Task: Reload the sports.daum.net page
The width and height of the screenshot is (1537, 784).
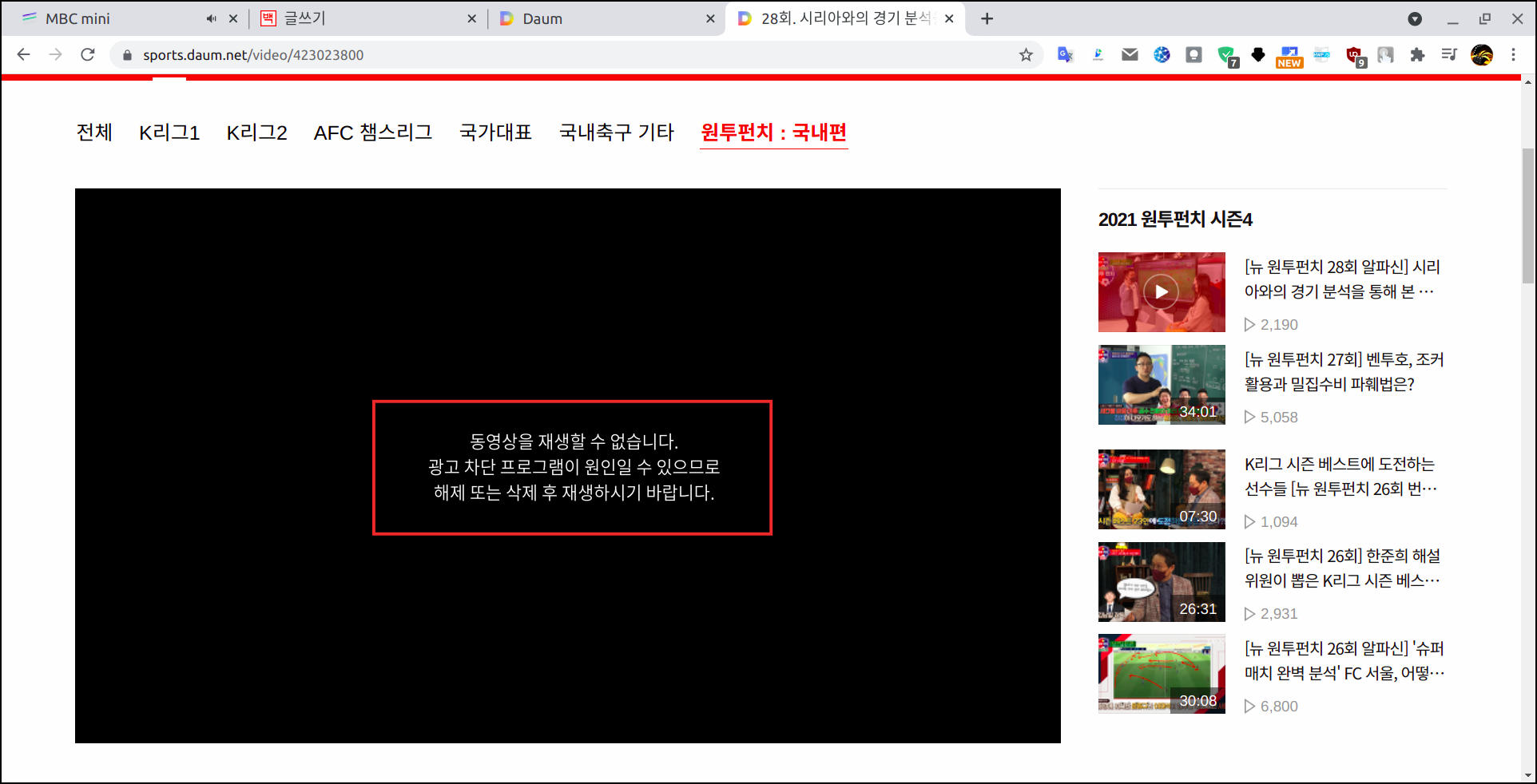Action: pyautogui.click(x=88, y=54)
